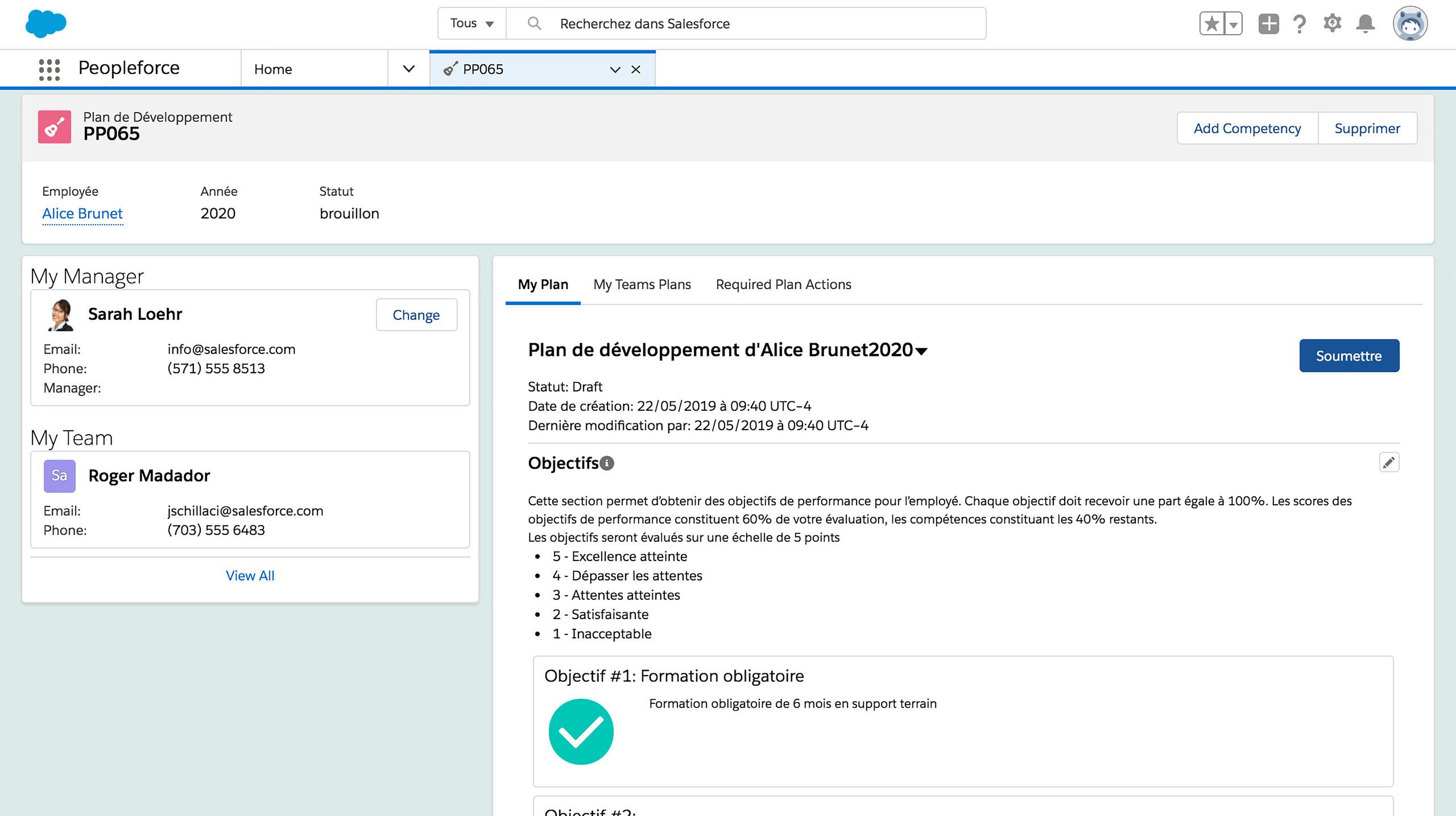1456x816 pixels.
Task: Open the Favorites list dropdown arrow
Action: (x=1233, y=24)
